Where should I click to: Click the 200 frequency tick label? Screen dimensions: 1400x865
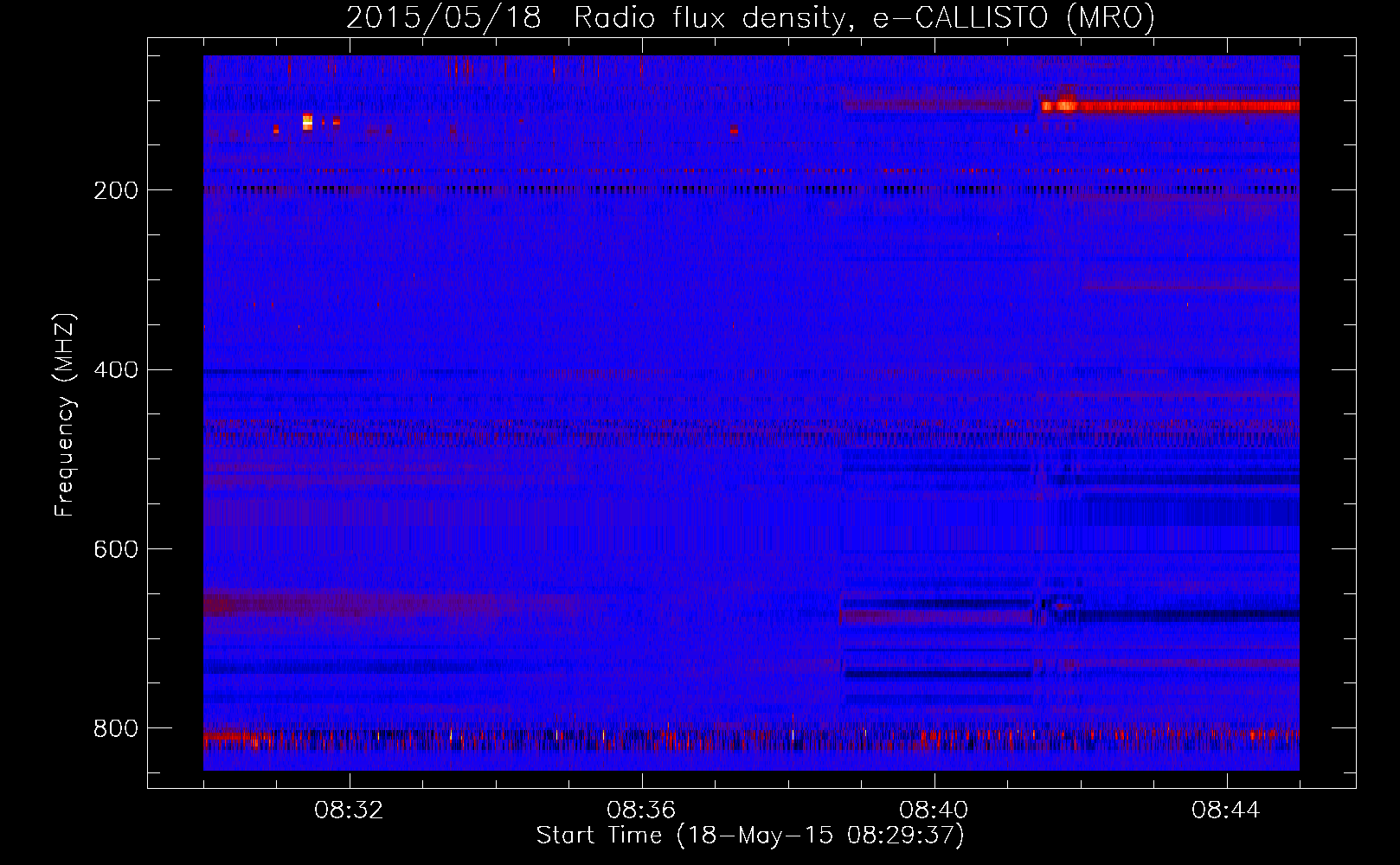click(115, 190)
